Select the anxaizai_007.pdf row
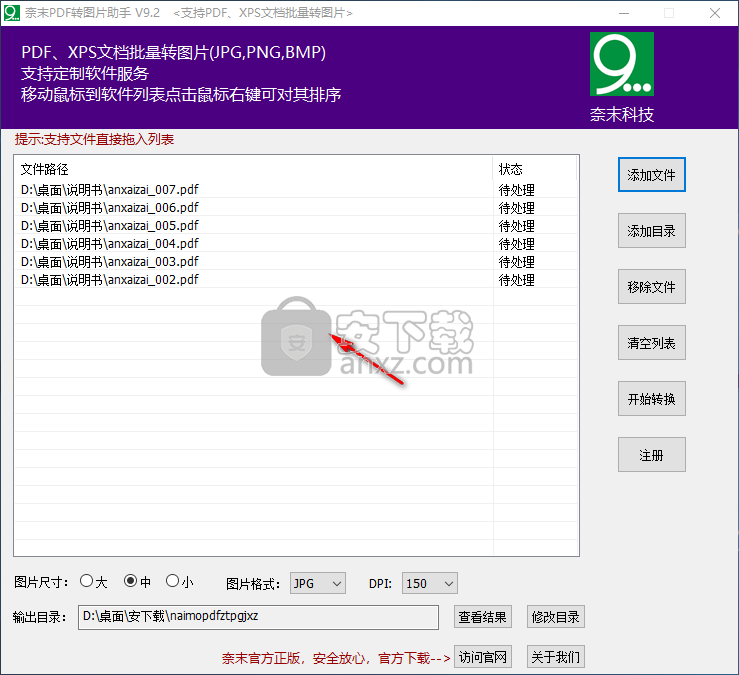The height and width of the screenshot is (675, 739). pyautogui.click(x=296, y=189)
